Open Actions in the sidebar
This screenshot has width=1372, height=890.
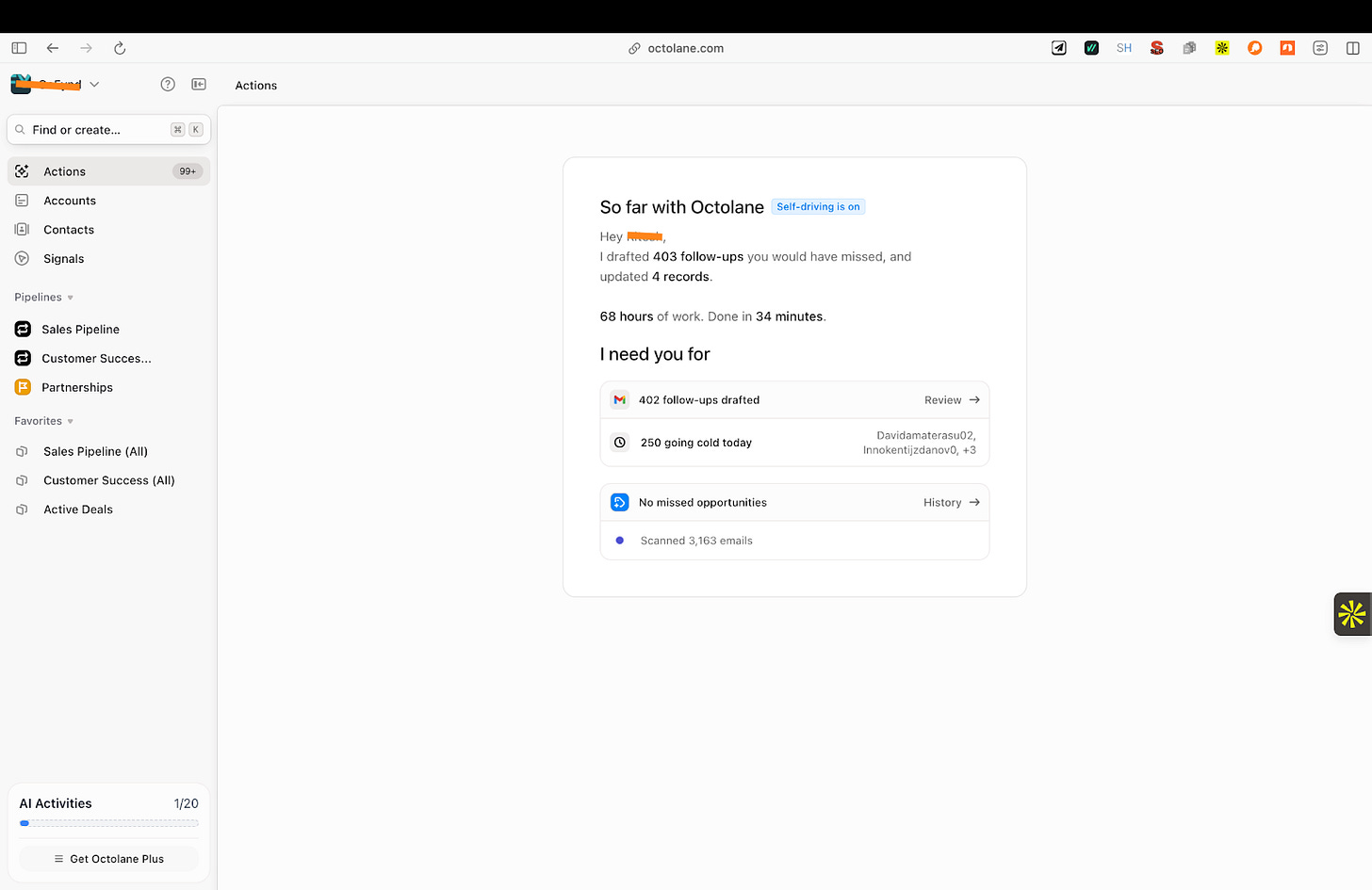(109, 171)
